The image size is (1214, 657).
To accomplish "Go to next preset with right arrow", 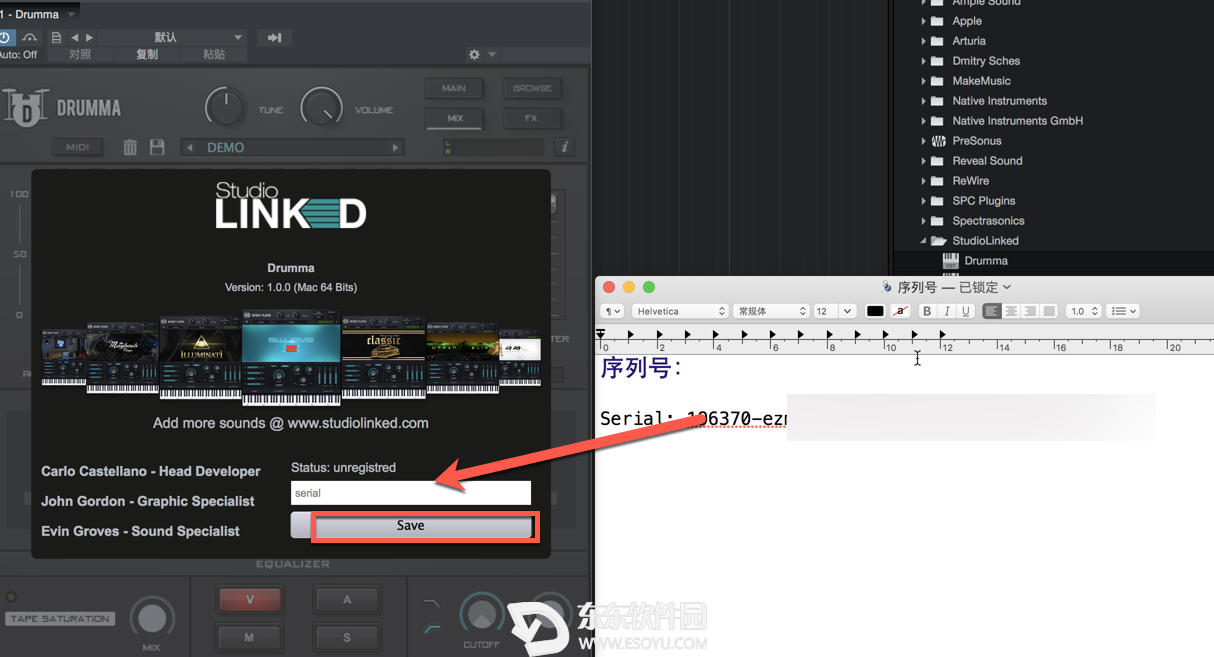I will [89, 38].
